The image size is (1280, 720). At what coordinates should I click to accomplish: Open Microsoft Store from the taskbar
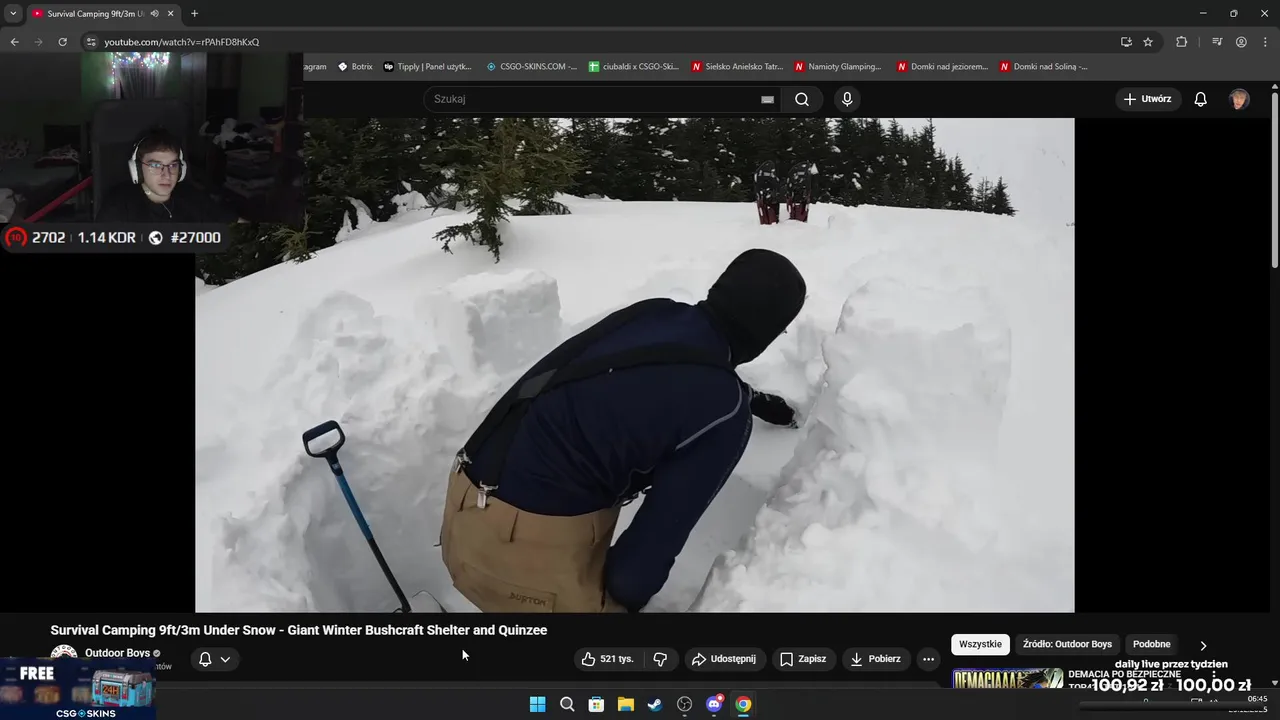(596, 704)
